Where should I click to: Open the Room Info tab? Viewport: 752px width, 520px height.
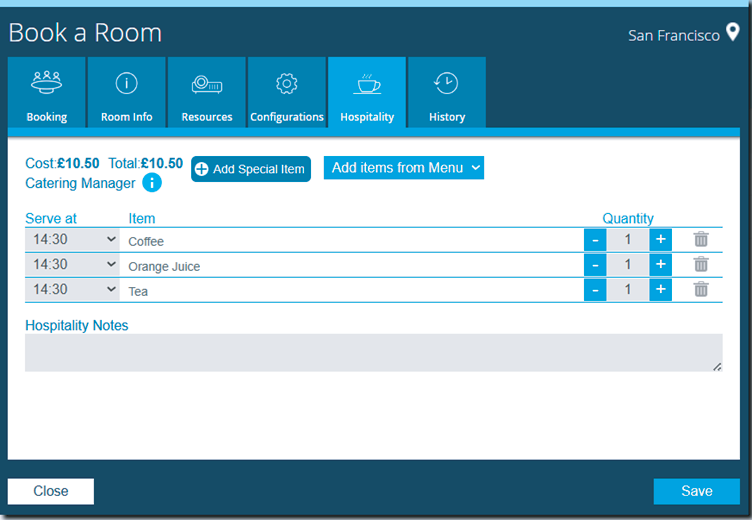127,94
